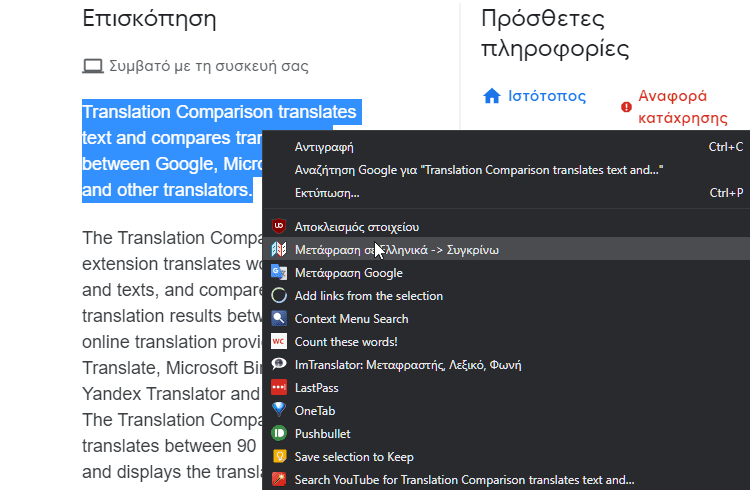Select Search YouTube for Translation Comparison entry
The width and height of the screenshot is (750, 490).
(x=506, y=479)
